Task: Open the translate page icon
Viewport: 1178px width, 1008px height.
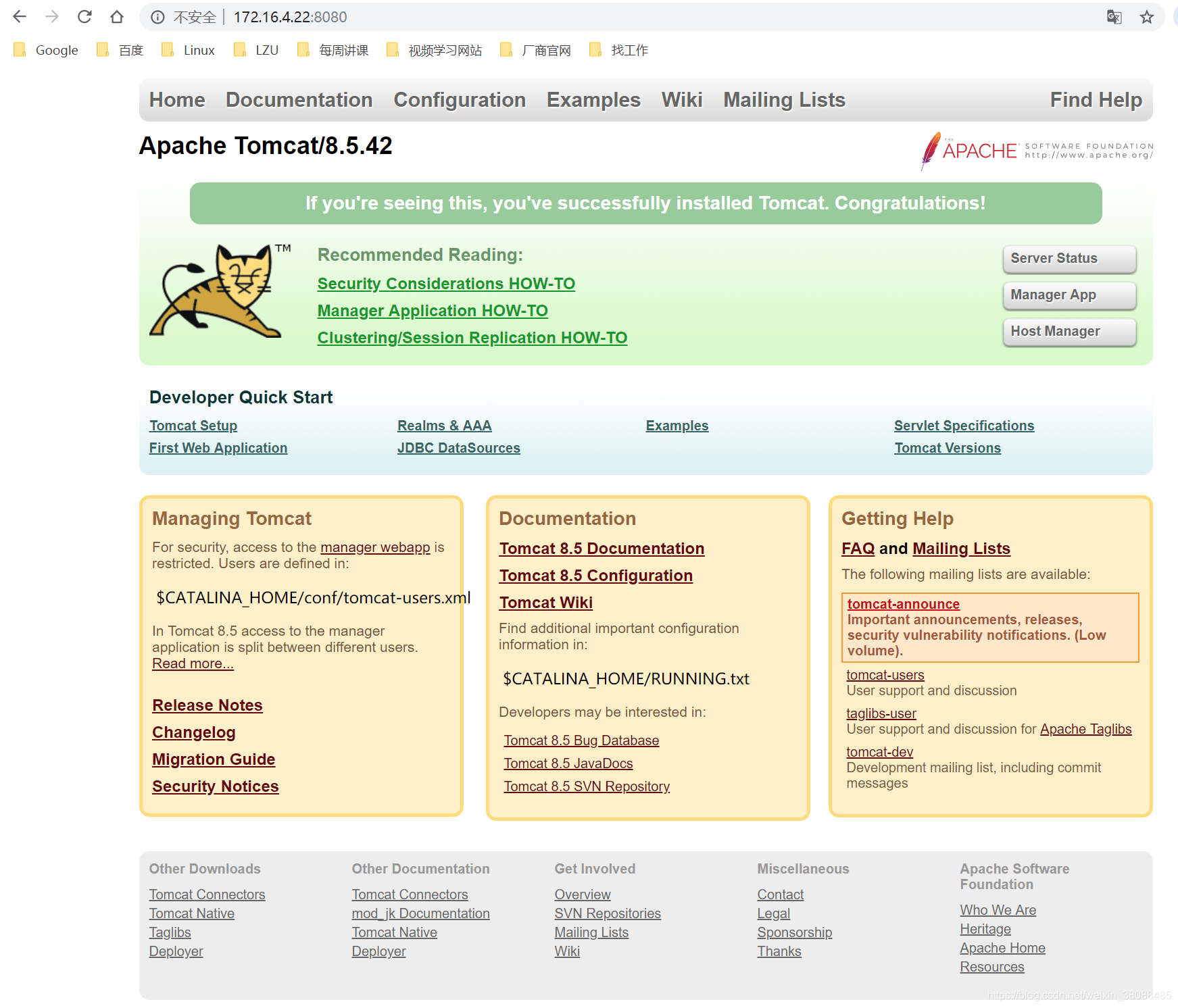Action: tap(1114, 17)
